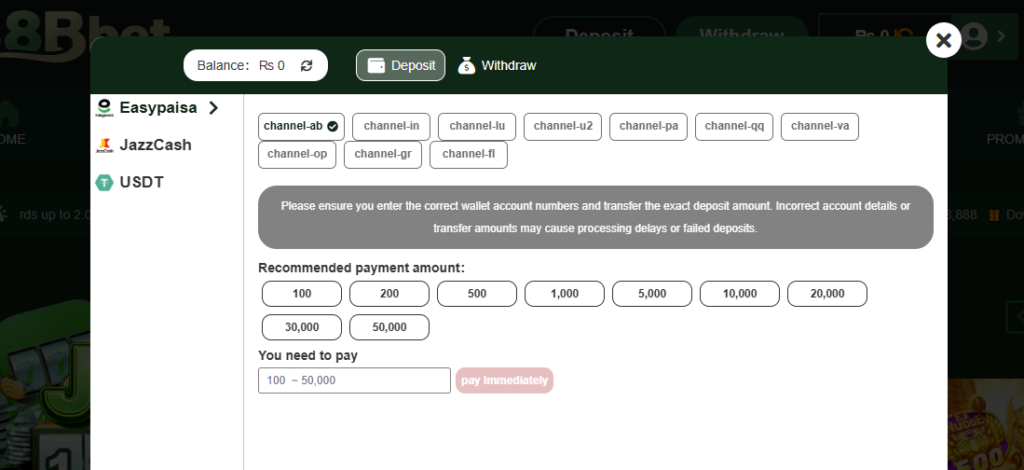This screenshot has height=470, width=1024.
Task: Select channel-fl option
Action: (x=468, y=155)
